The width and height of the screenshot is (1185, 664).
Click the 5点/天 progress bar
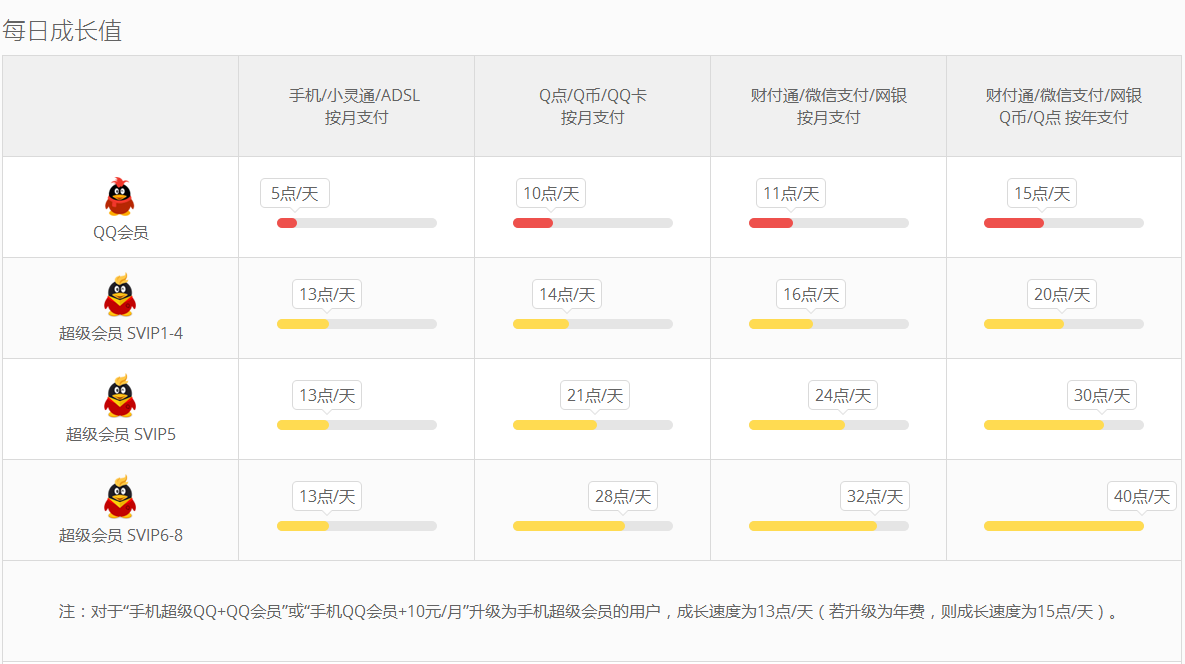pyautogui.click(x=356, y=223)
